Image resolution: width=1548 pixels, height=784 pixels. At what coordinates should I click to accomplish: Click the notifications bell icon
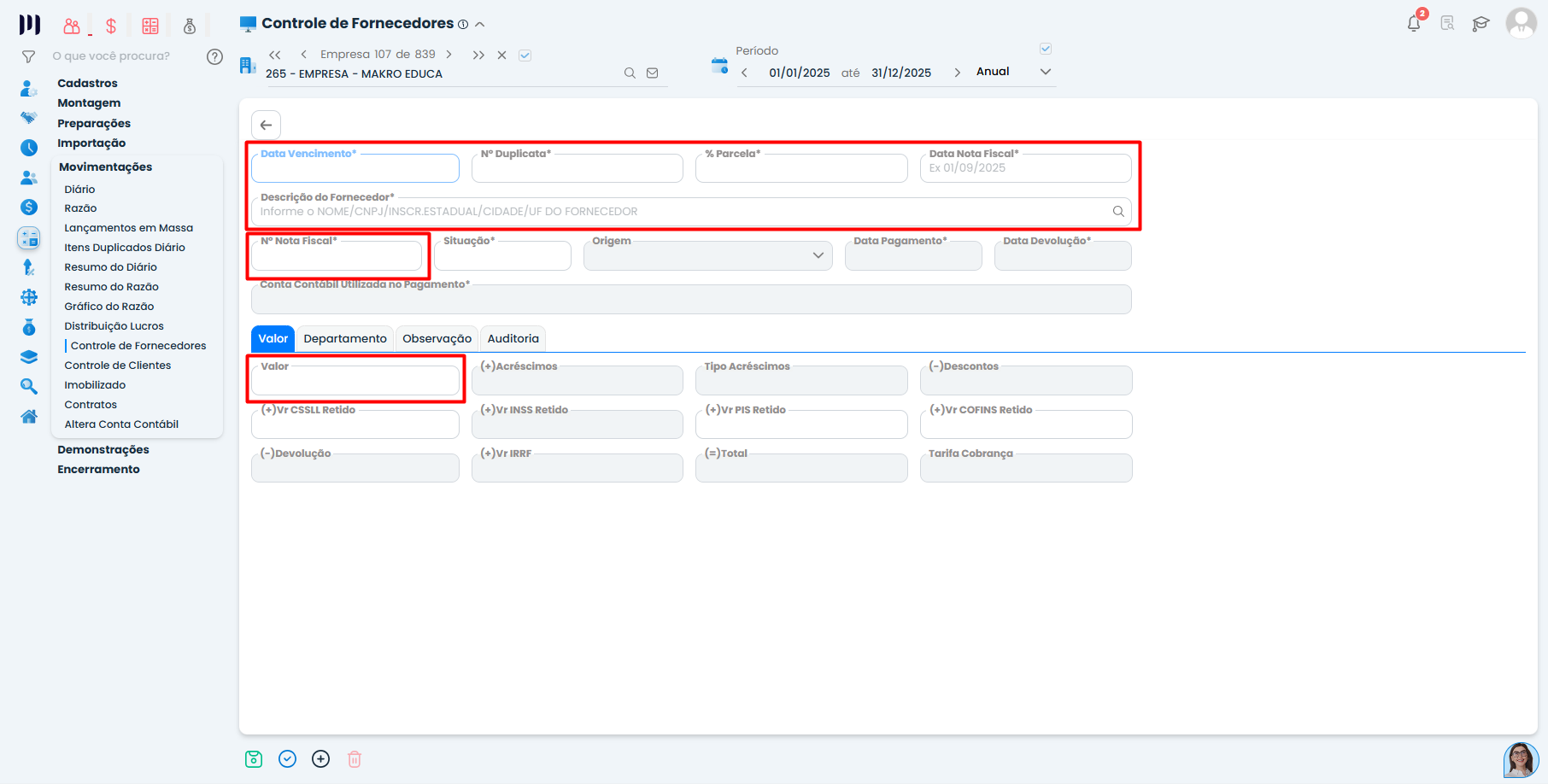1414,24
